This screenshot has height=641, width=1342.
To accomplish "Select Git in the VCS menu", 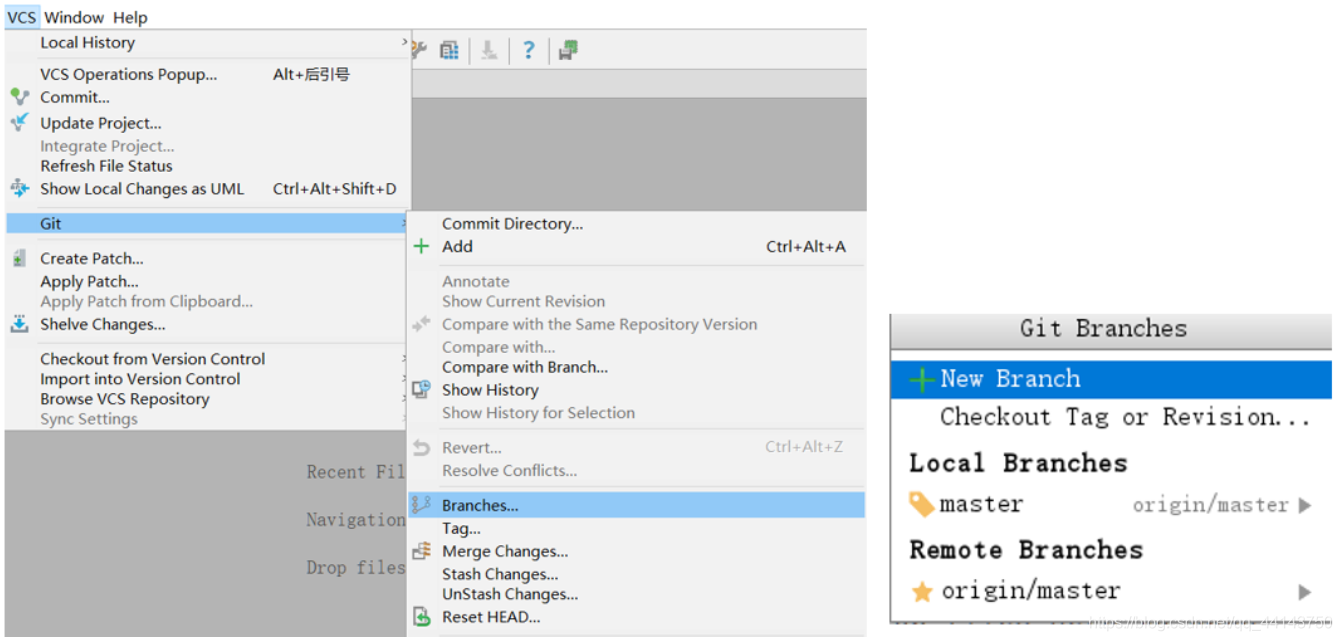I will [207, 223].
